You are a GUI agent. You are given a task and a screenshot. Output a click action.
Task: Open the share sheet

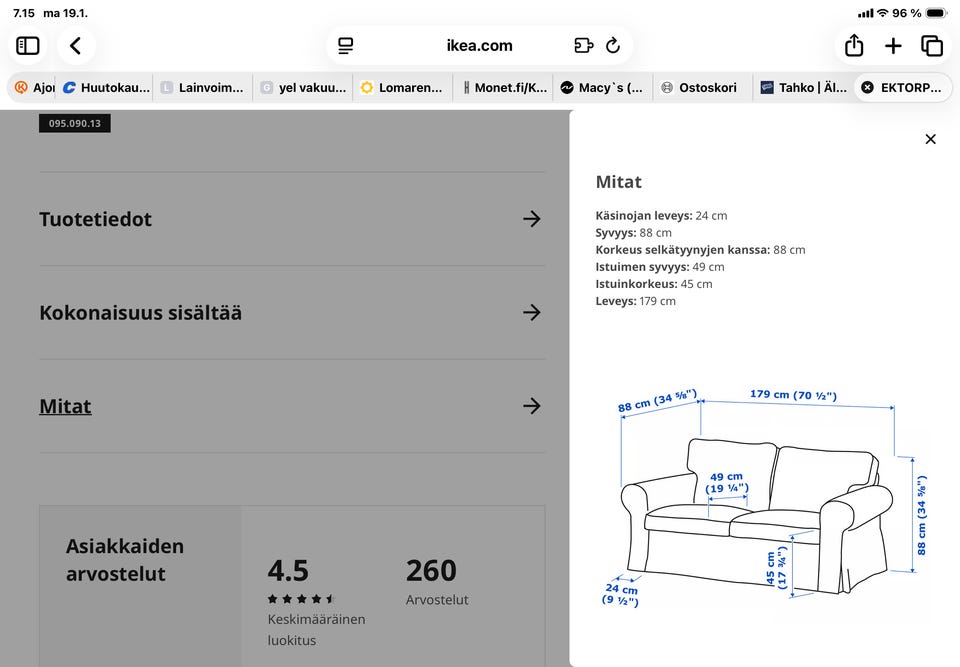(854, 46)
